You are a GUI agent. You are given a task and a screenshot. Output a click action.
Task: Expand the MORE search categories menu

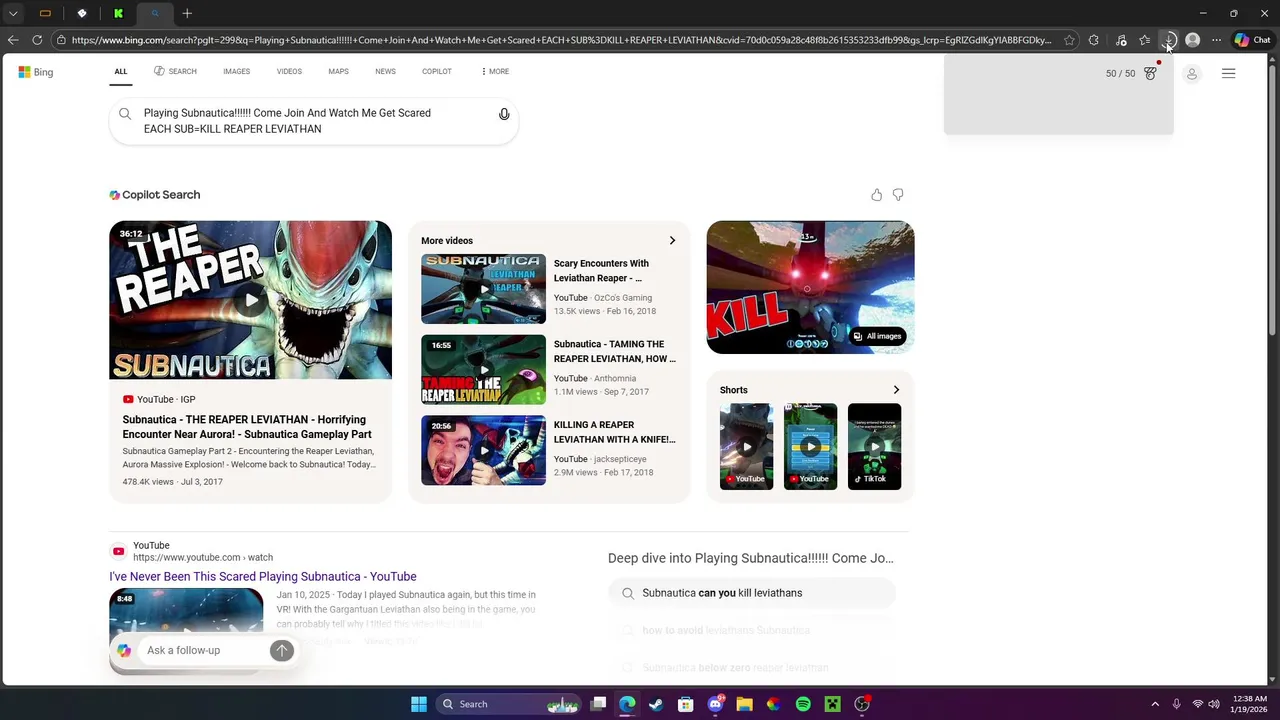point(495,72)
